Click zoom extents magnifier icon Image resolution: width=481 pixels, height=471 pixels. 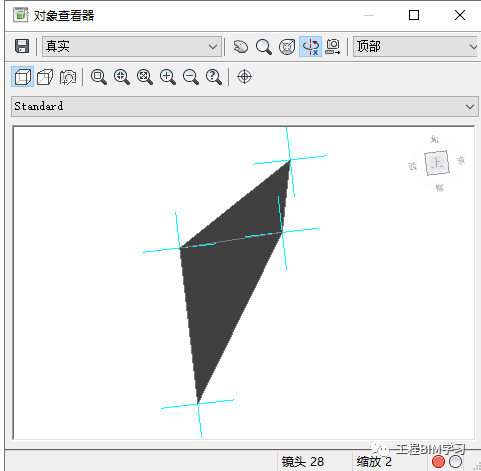point(145,77)
